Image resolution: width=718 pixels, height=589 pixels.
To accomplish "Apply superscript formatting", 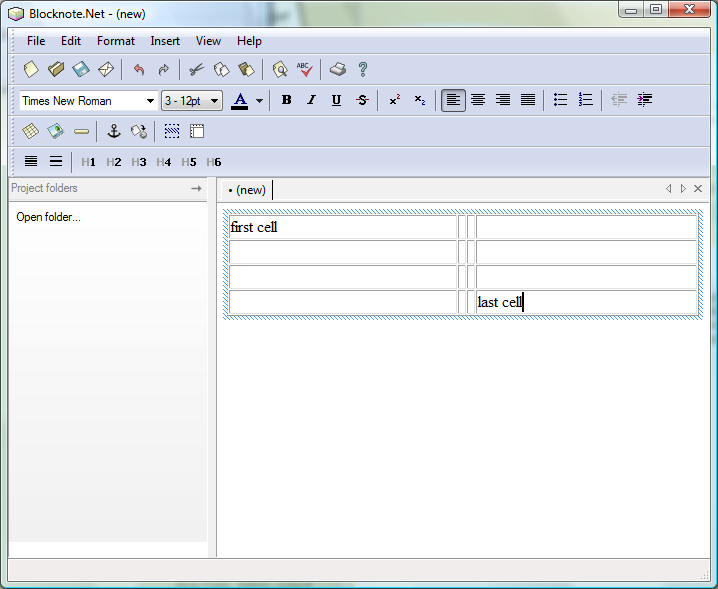I will [x=395, y=100].
